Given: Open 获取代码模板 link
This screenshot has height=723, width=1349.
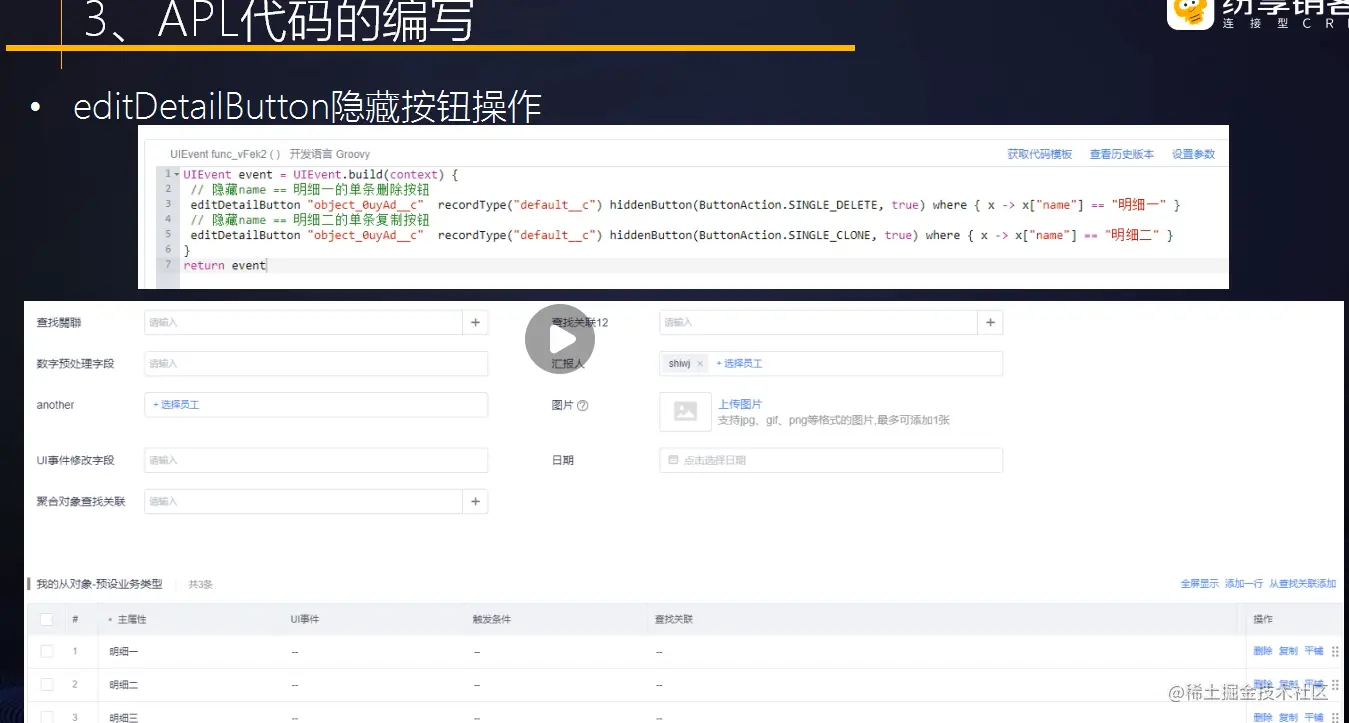Looking at the screenshot, I should (x=1040, y=154).
